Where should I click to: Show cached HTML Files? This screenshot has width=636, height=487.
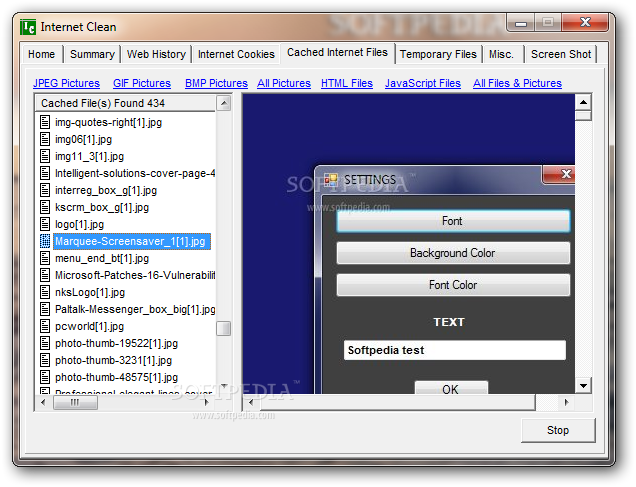[x=347, y=83]
